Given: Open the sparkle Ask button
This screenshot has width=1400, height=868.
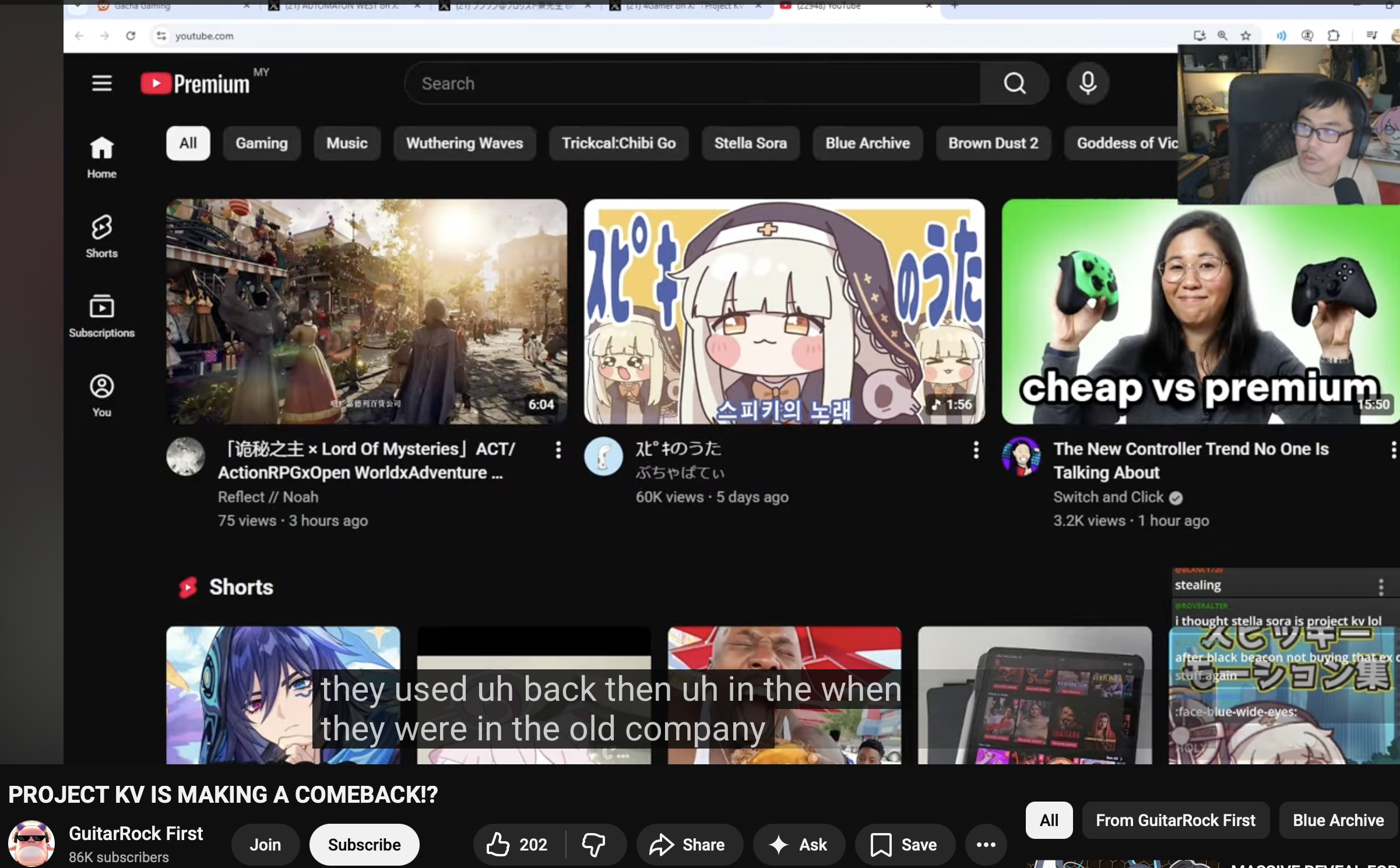Looking at the screenshot, I should [798, 844].
